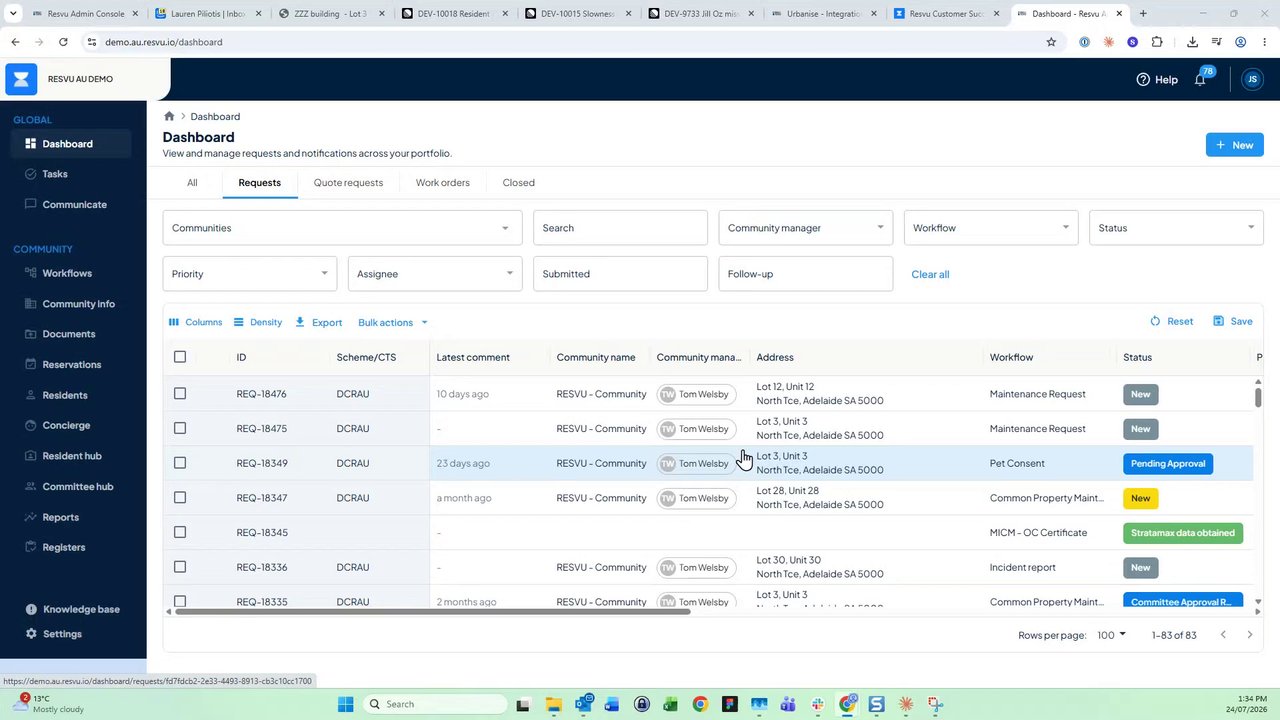The height and width of the screenshot is (720, 1280).
Task: Click the Clear all filters link
Action: point(930,274)
